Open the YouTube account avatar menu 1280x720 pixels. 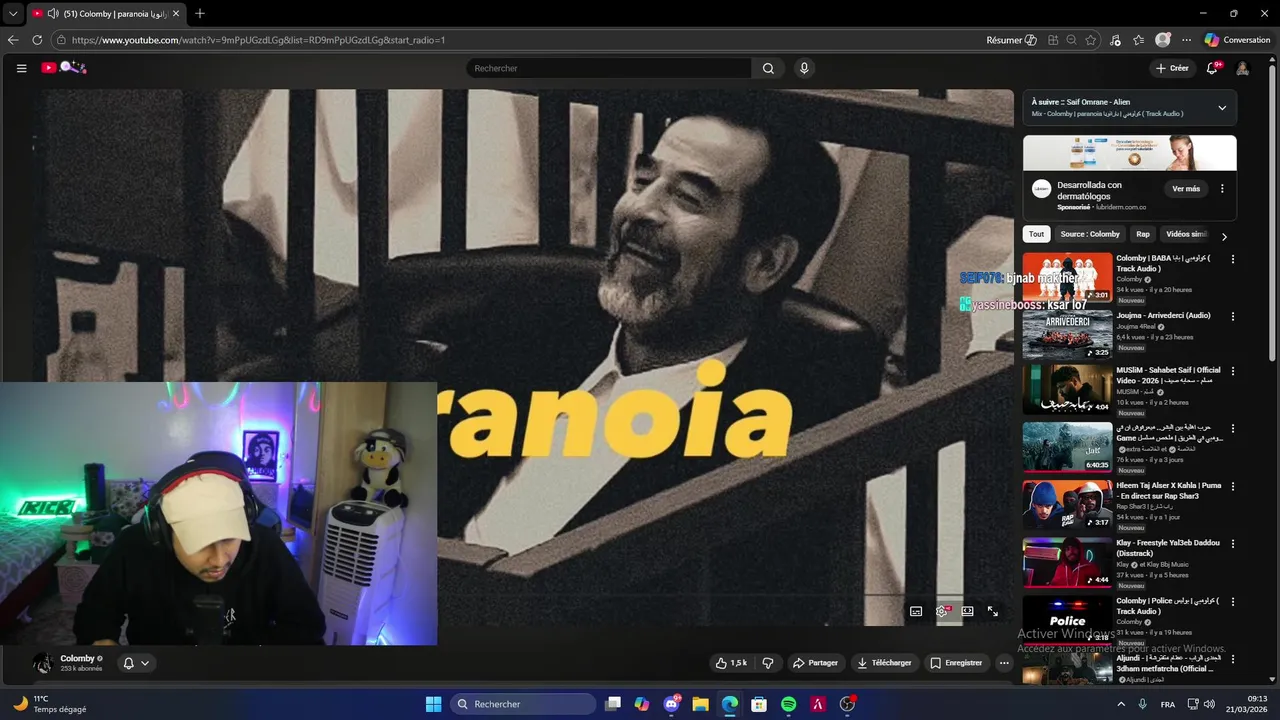[x=1243, y=68]
